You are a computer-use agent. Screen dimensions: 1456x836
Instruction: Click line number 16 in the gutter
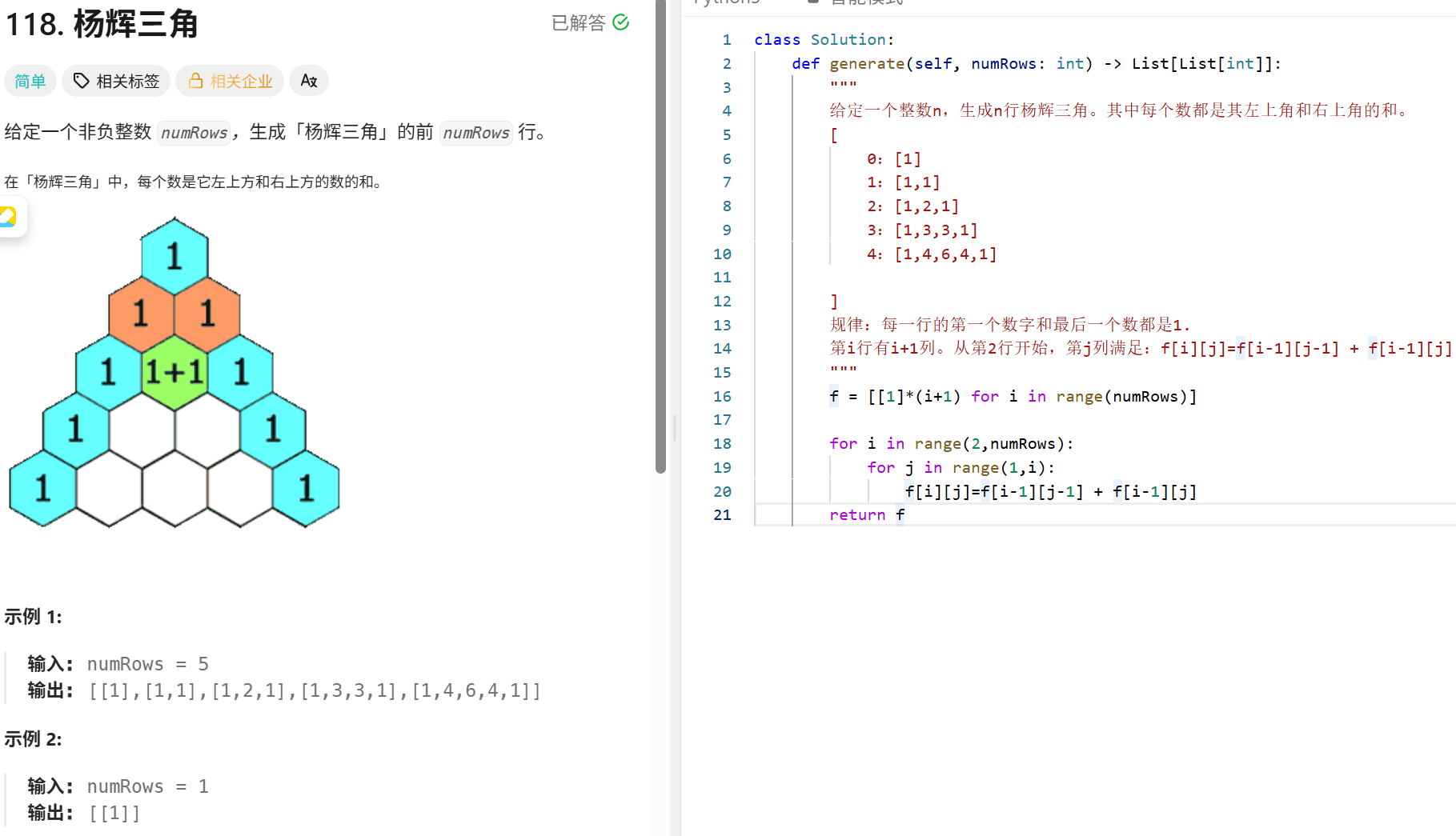722,396
